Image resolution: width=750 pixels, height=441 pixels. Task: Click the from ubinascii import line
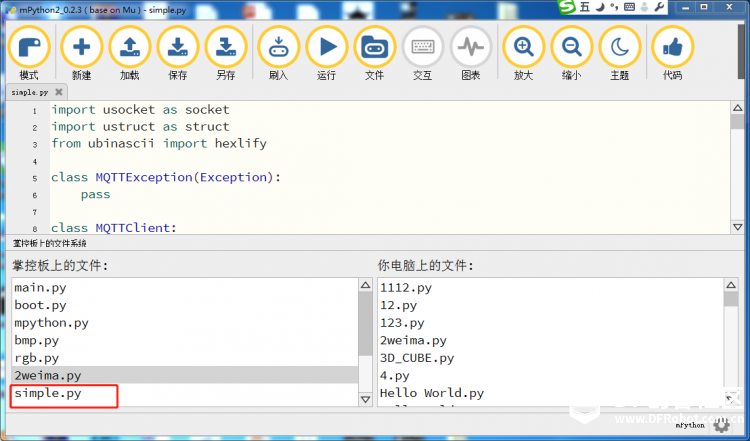(x=159, y=143)
